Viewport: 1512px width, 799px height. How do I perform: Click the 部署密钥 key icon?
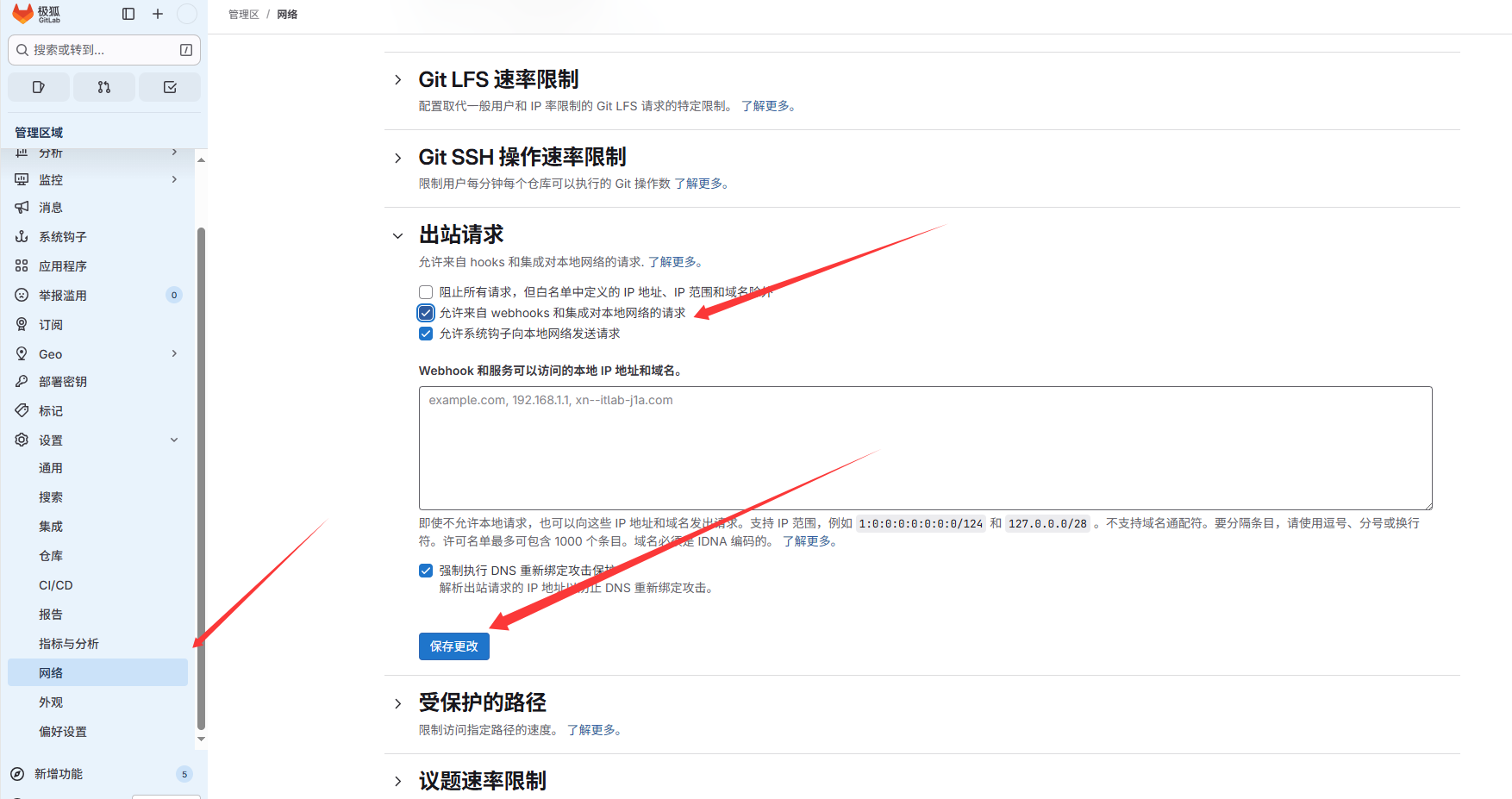(22, 381)
